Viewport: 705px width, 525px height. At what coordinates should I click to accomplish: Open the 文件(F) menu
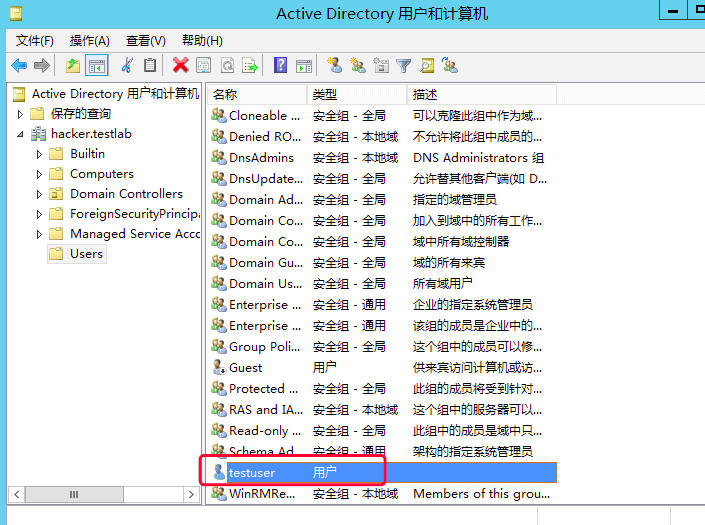tap(35, 41)
